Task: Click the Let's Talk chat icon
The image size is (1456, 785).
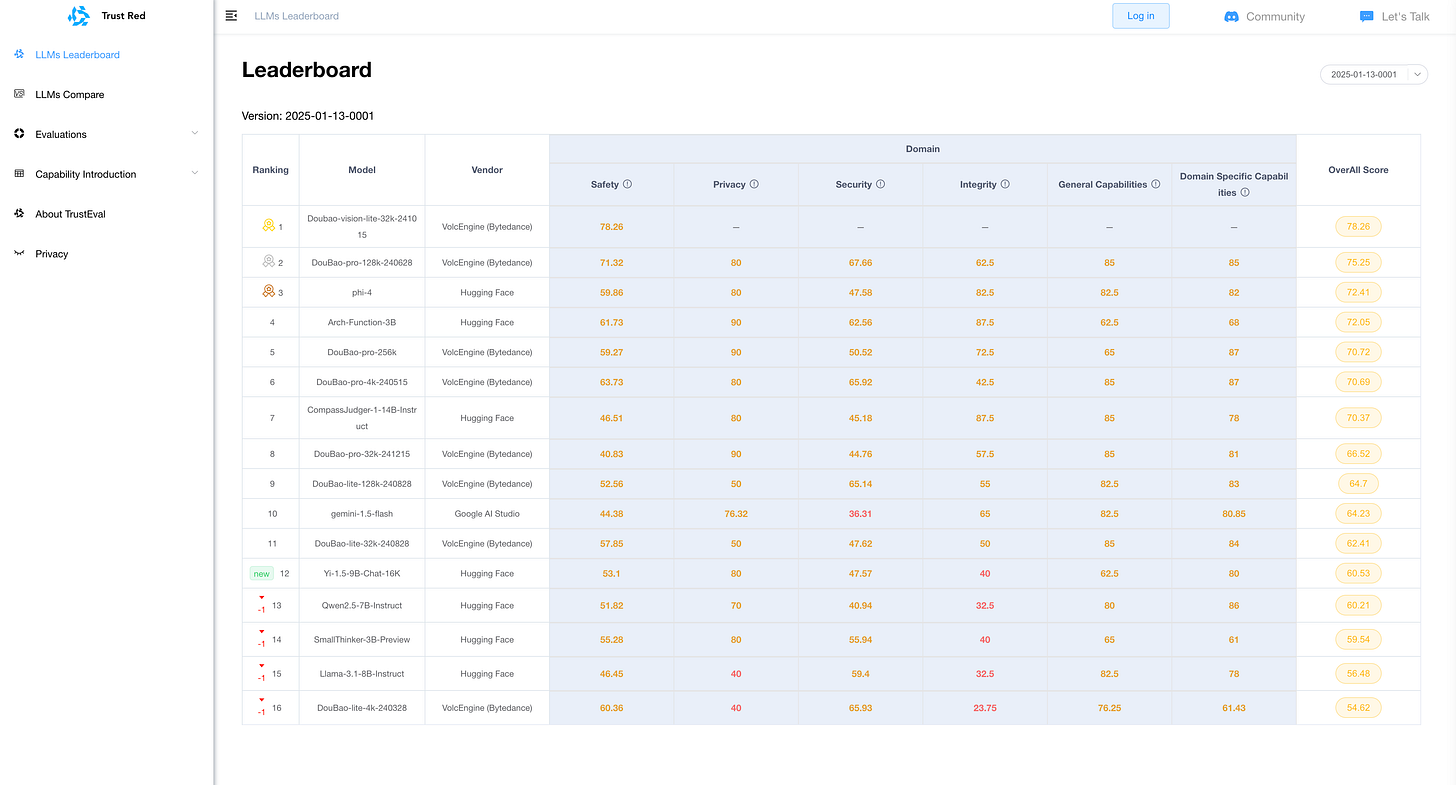Action: pyautogui.click(x=1367, y=16)
